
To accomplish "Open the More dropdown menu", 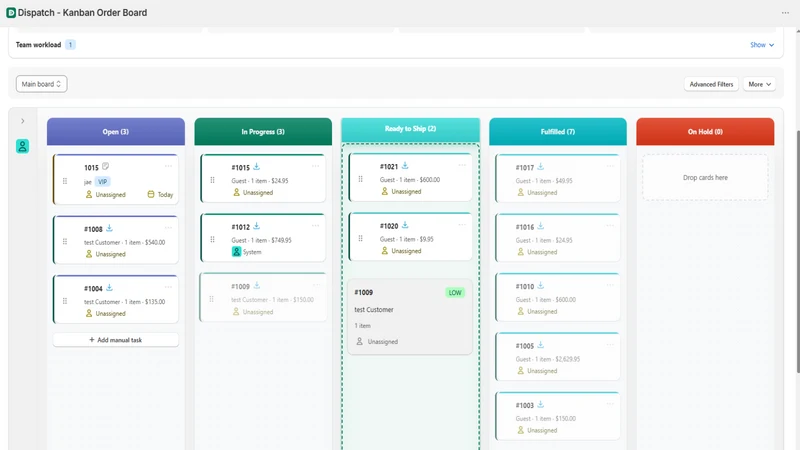I will (760, 84).
